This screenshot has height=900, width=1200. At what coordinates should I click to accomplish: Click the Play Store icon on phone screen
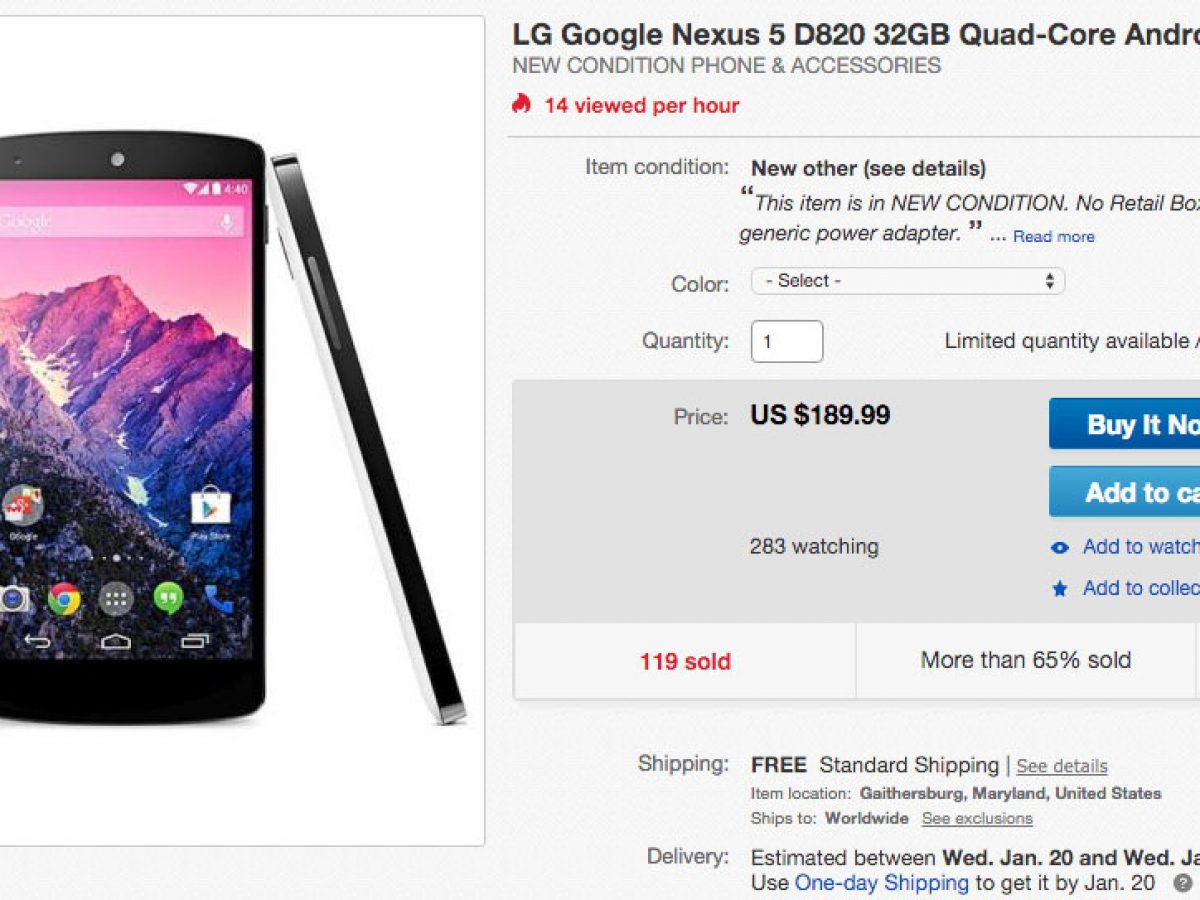(x=211, y=507)
